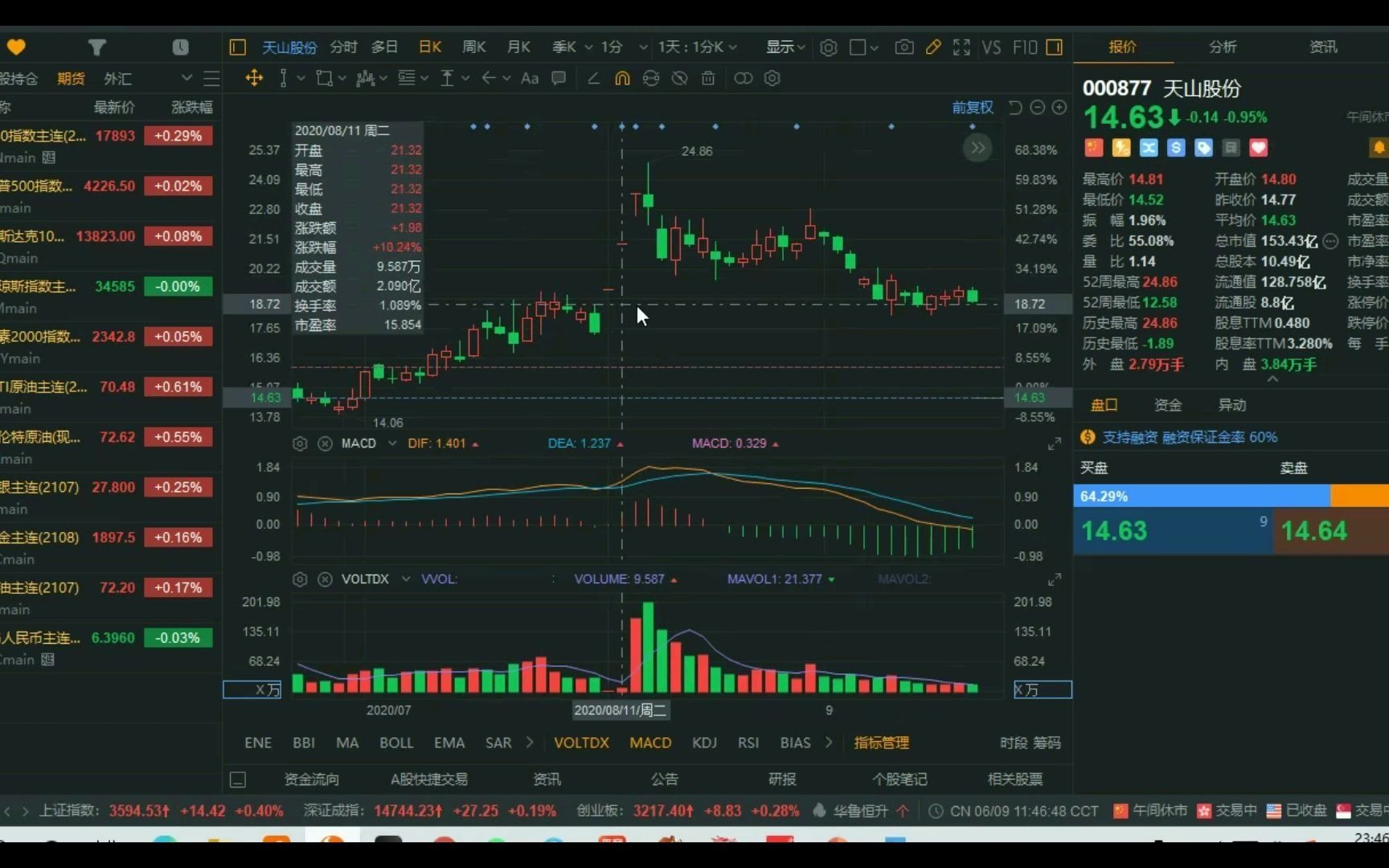
Task: Take a chart screenshot with camera icon
Action: point(904,47)
